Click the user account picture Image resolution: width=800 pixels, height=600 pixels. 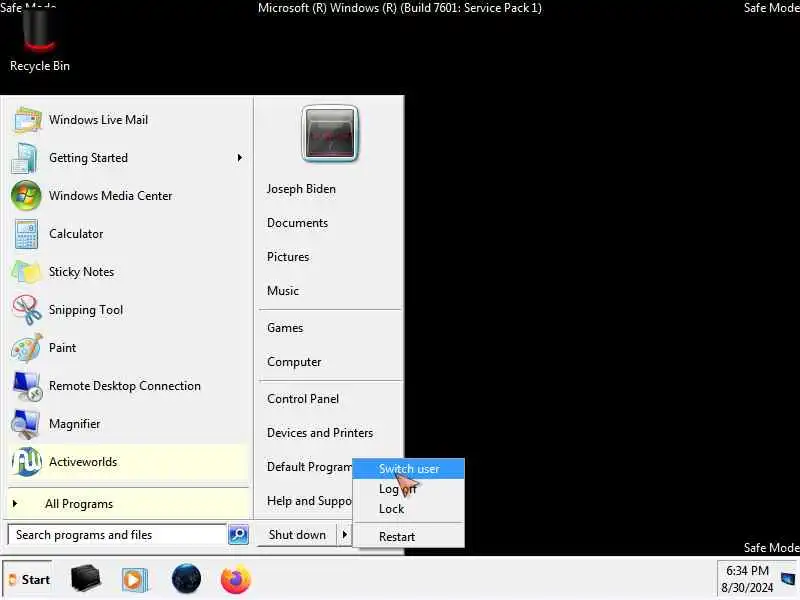[x=330, y=134]
